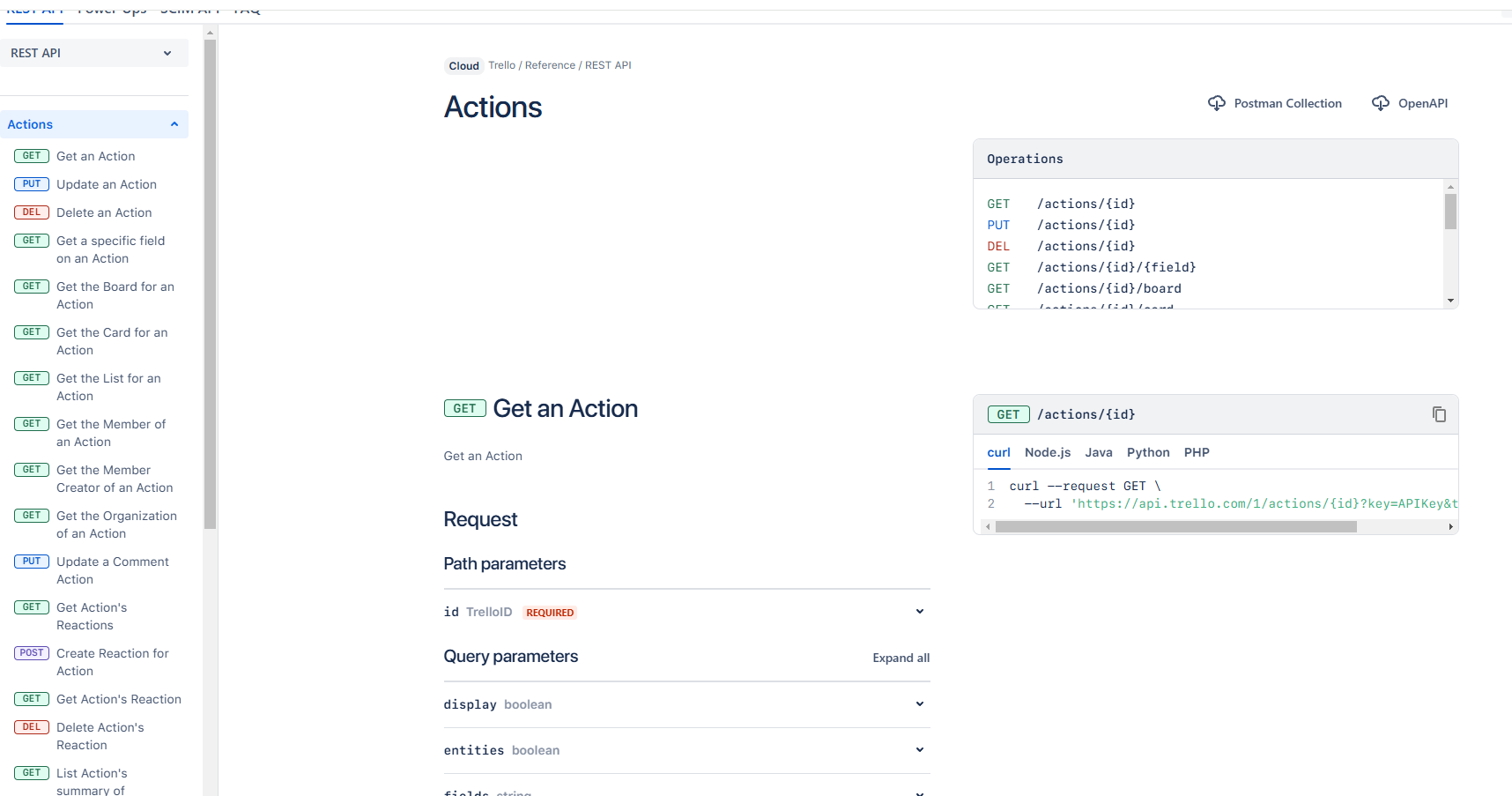Click the Trello breadcrumb link
The width and height of the screenshot is (1512, 796).
tap(502, 65)
